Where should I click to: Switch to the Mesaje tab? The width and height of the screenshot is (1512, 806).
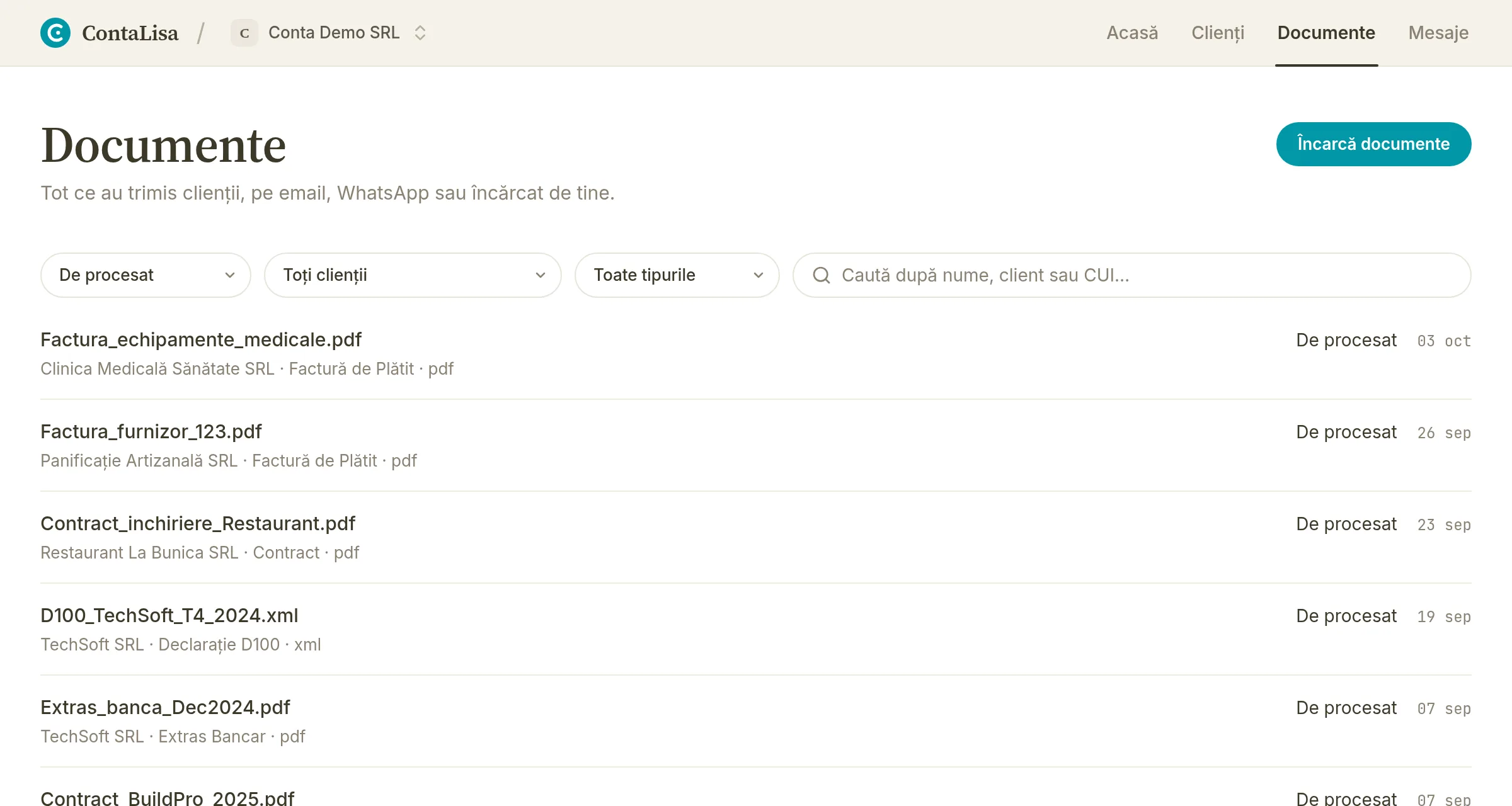pyautogui.click(x=1438, y=33)
